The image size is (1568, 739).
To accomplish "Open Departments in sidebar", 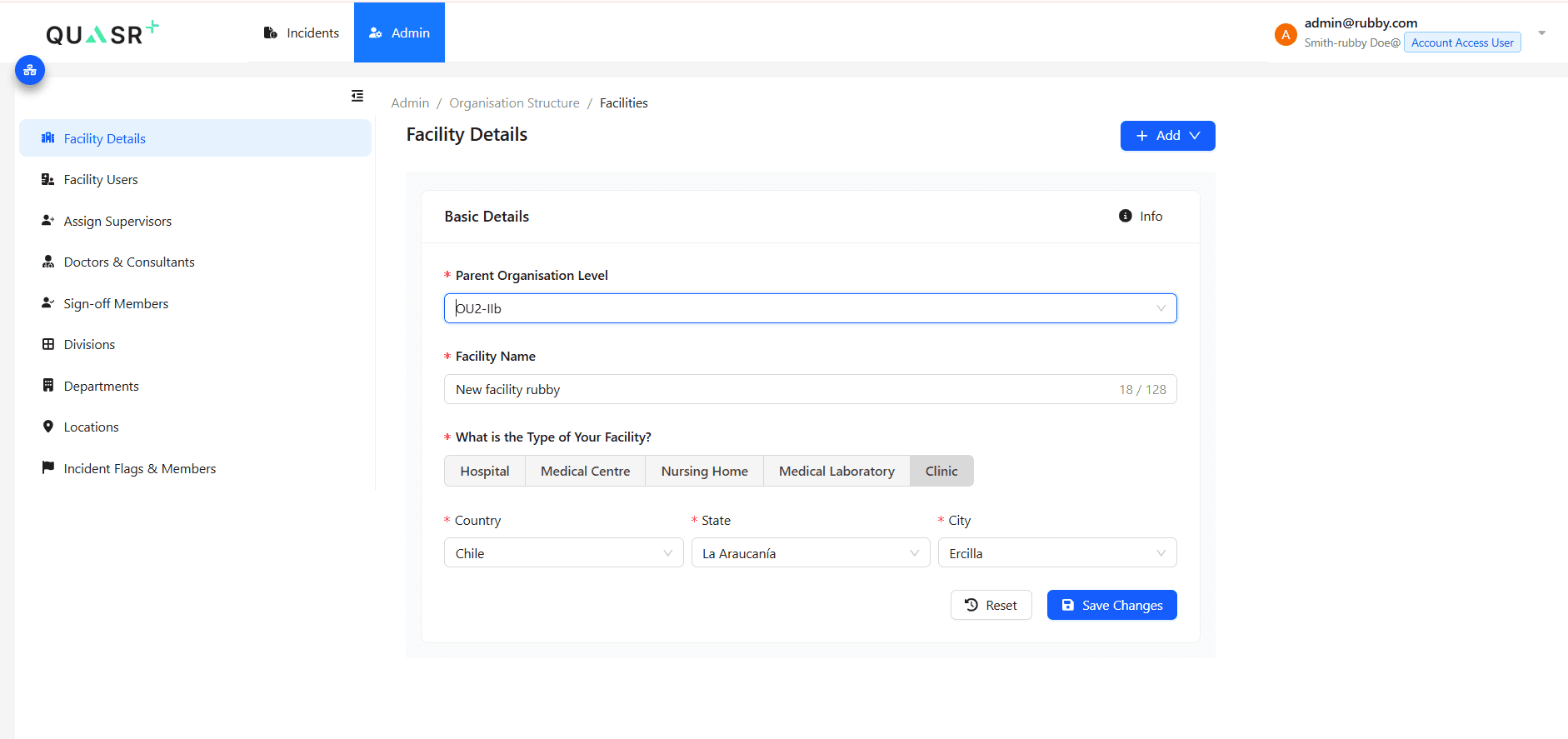I will coord(195,386).
